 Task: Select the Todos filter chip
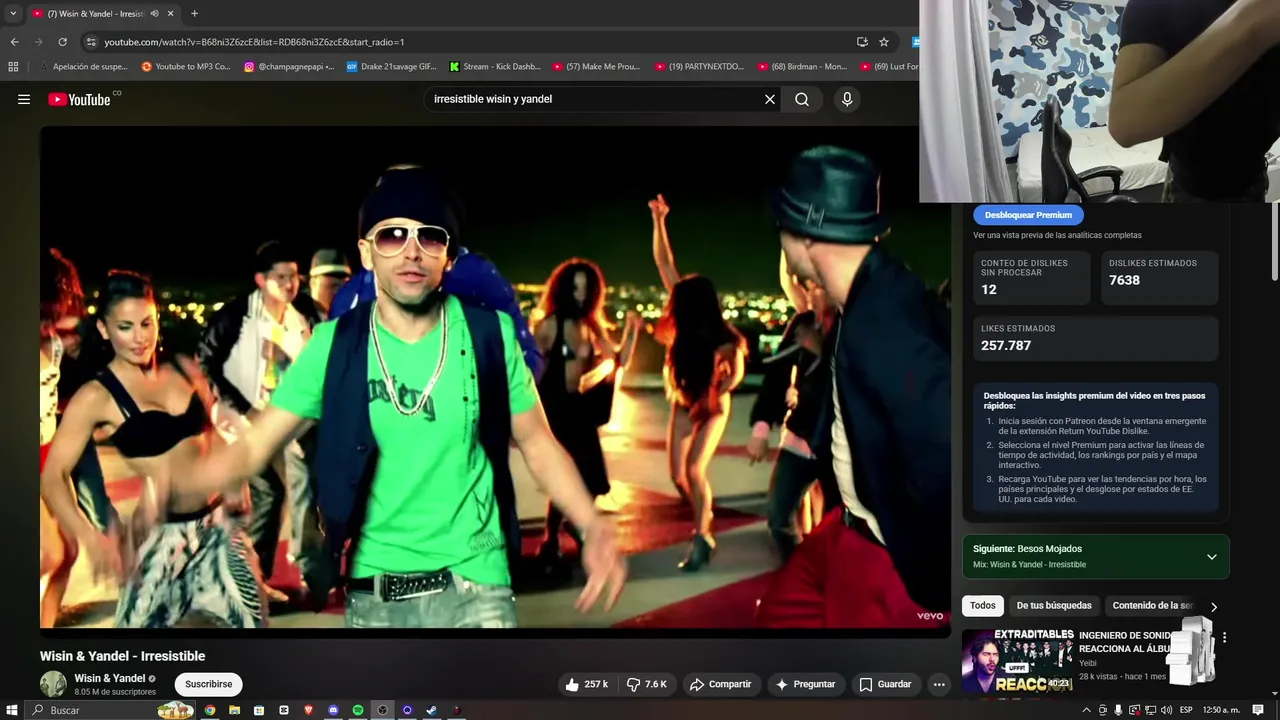coord(983,605)
